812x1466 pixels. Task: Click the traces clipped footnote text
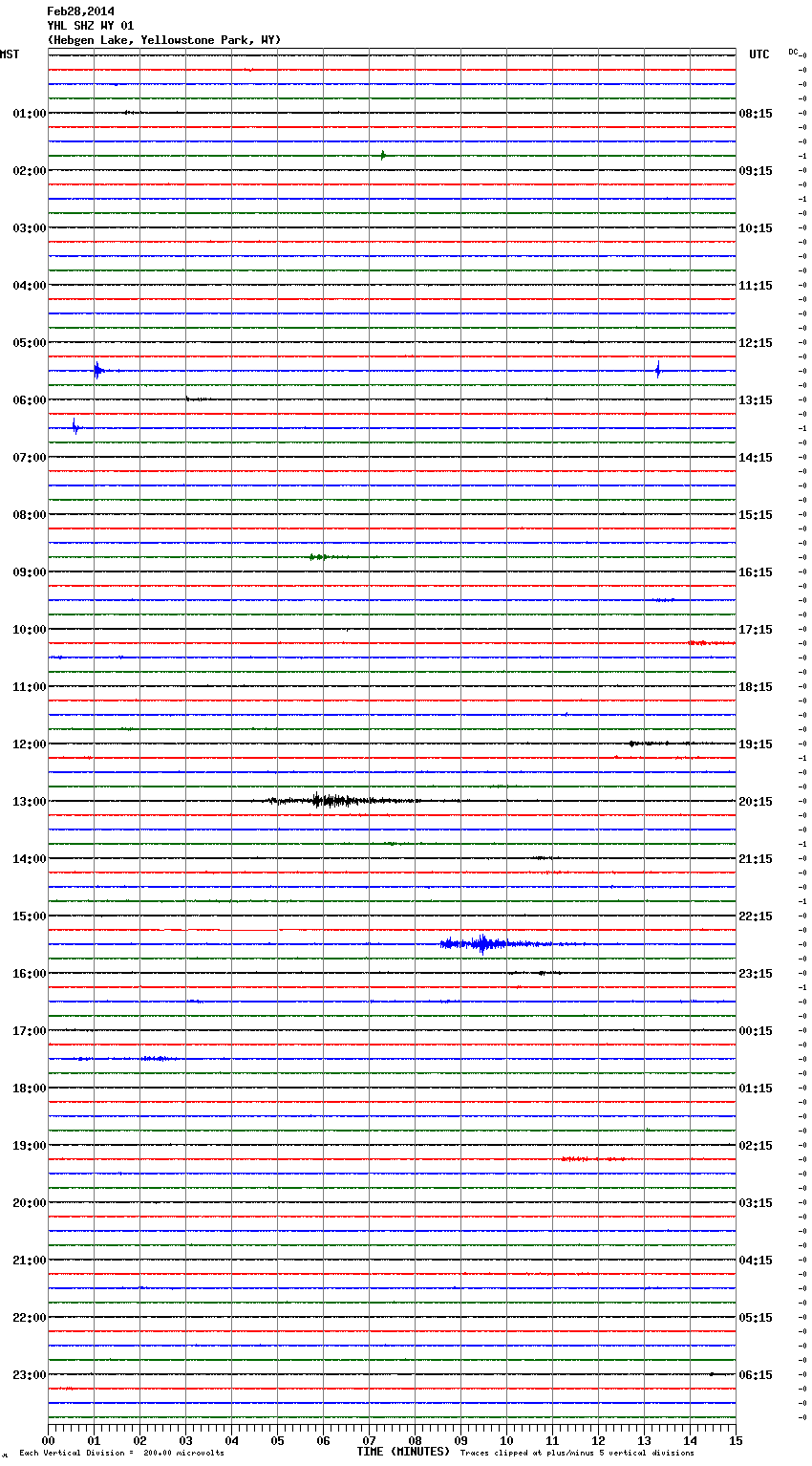point(577,1453)
